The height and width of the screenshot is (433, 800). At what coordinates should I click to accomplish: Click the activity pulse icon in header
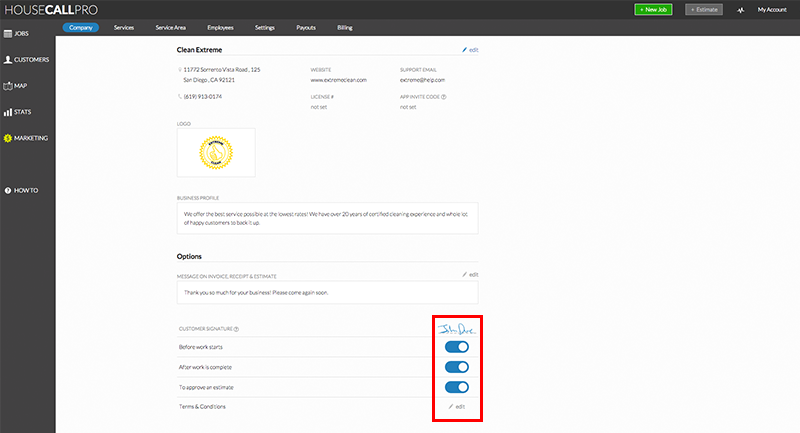point(740,9)
